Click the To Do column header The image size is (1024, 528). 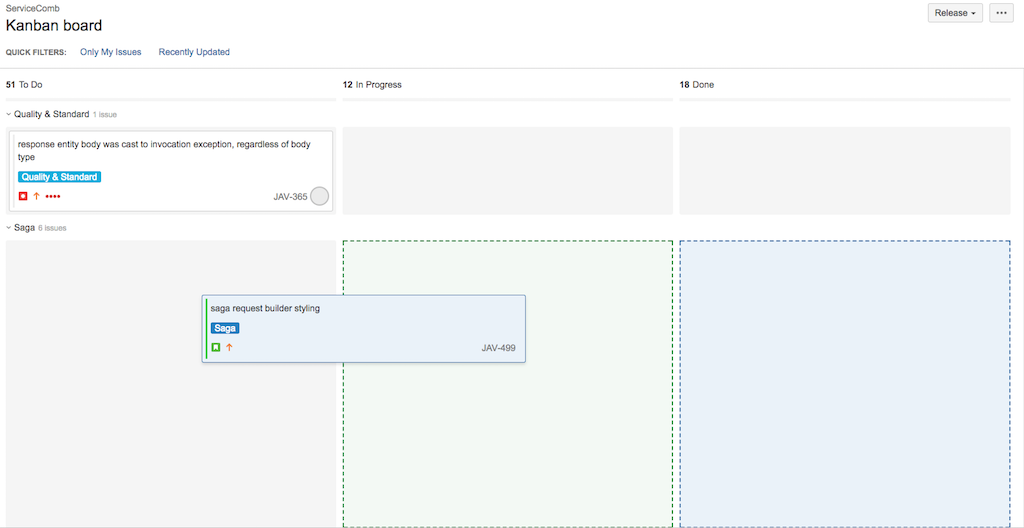tap(30, 85)
